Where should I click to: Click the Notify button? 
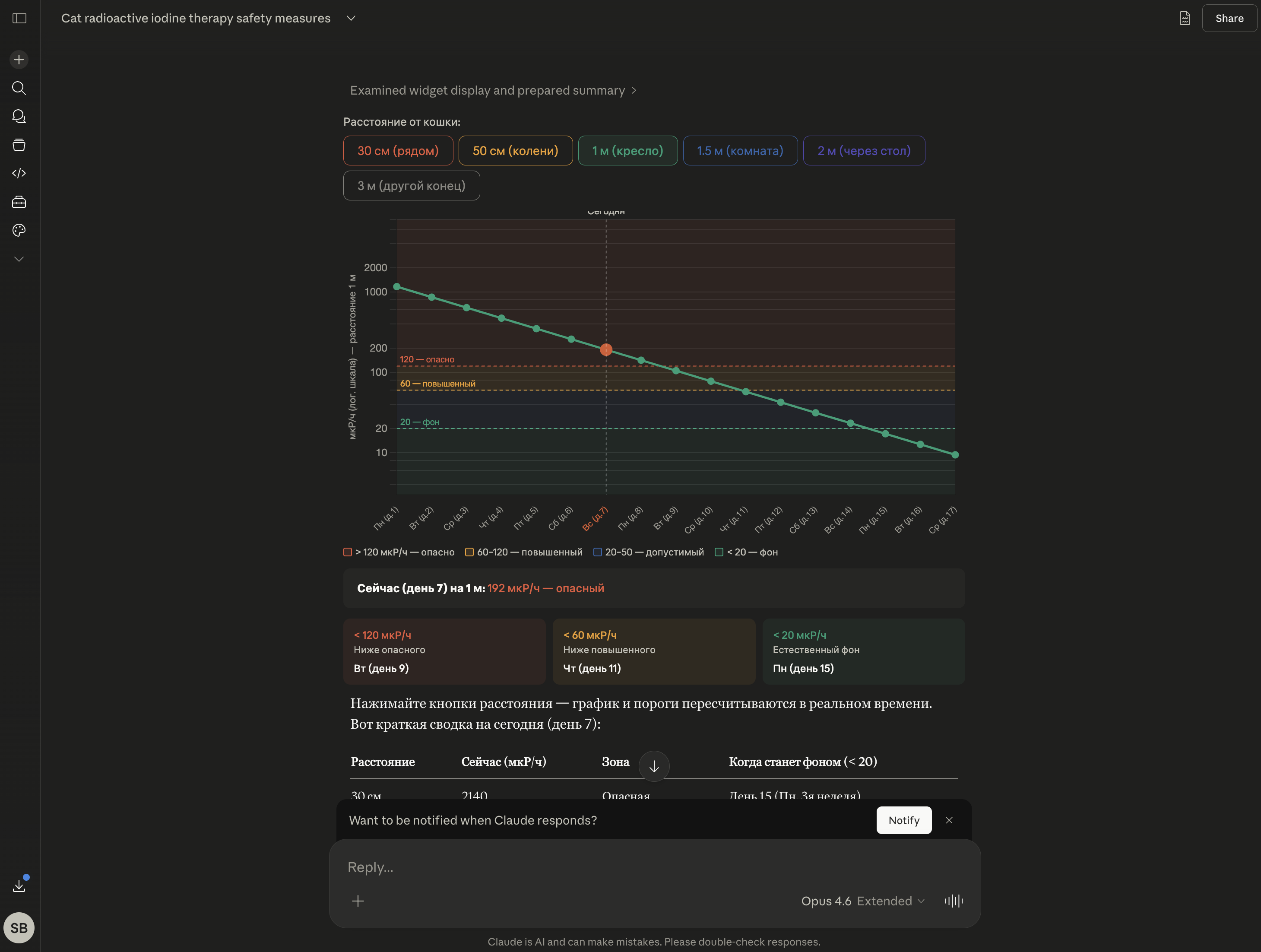coord(903,820)
